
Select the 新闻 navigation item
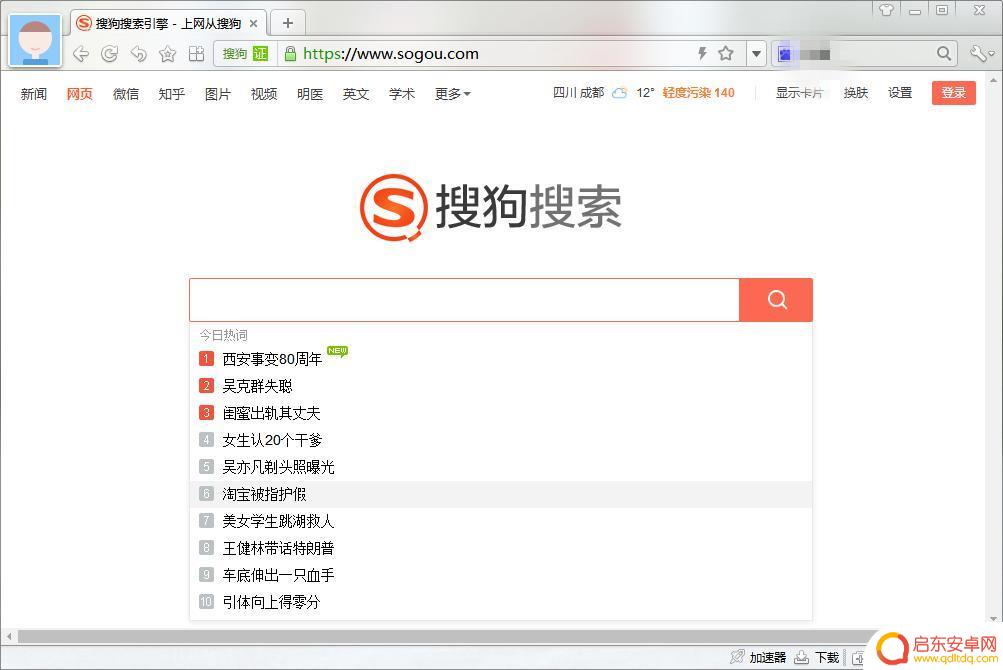(x=33, y=94)
